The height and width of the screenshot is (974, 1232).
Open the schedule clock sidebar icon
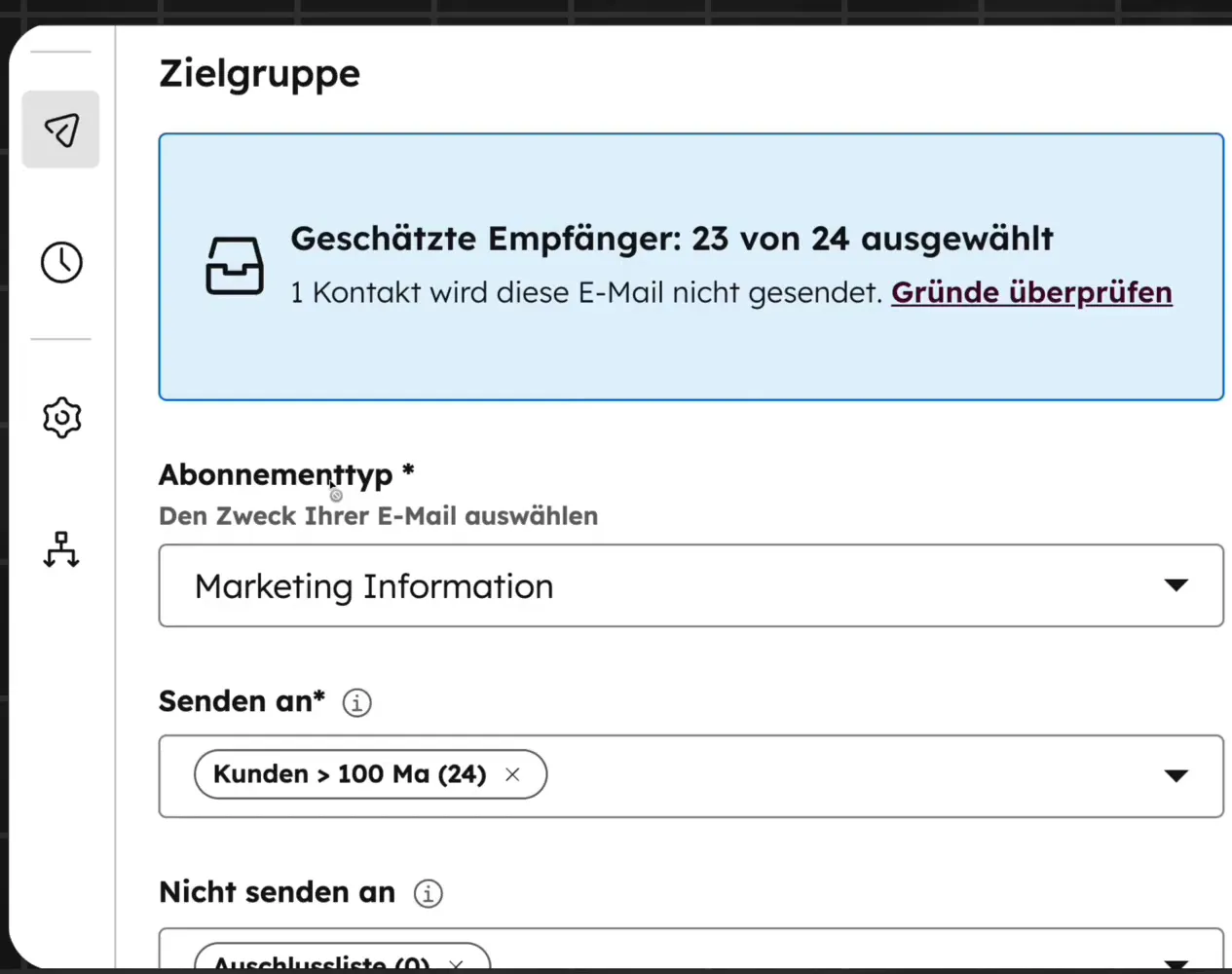point(61,263)
